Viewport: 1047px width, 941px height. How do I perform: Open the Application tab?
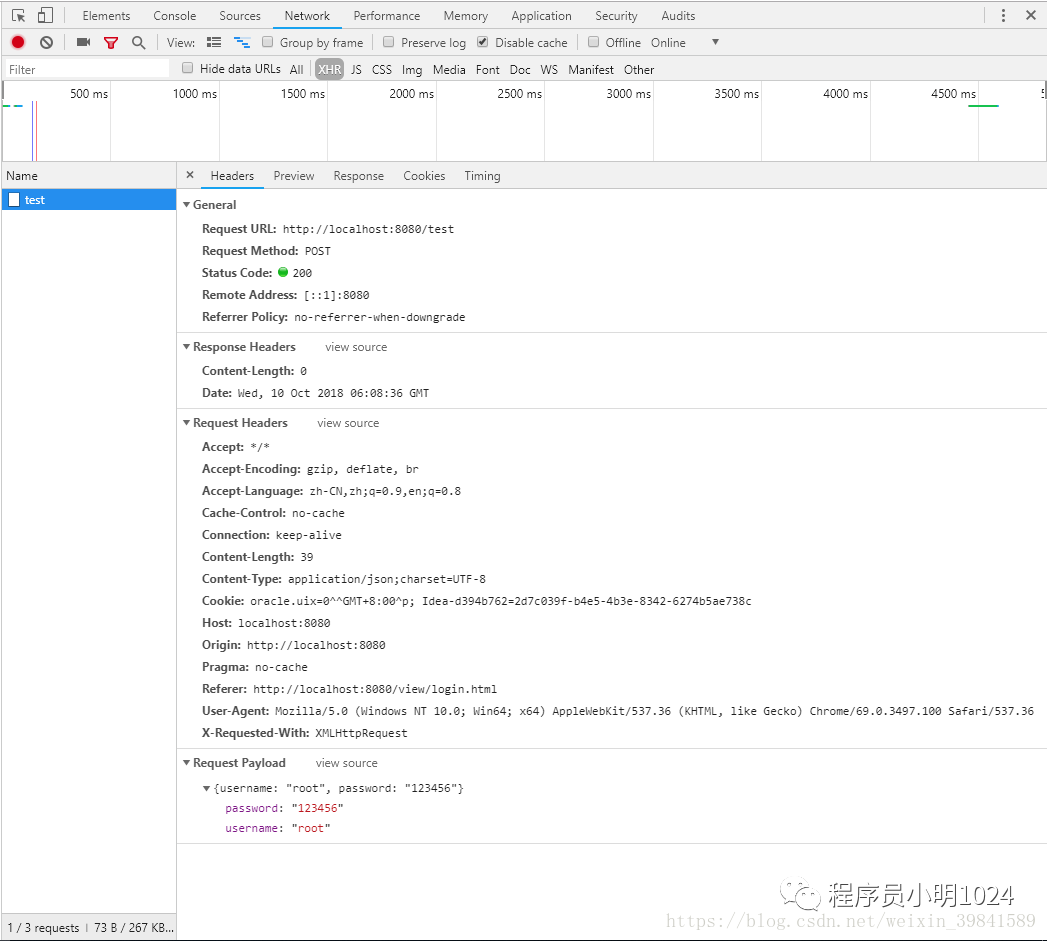542,15
